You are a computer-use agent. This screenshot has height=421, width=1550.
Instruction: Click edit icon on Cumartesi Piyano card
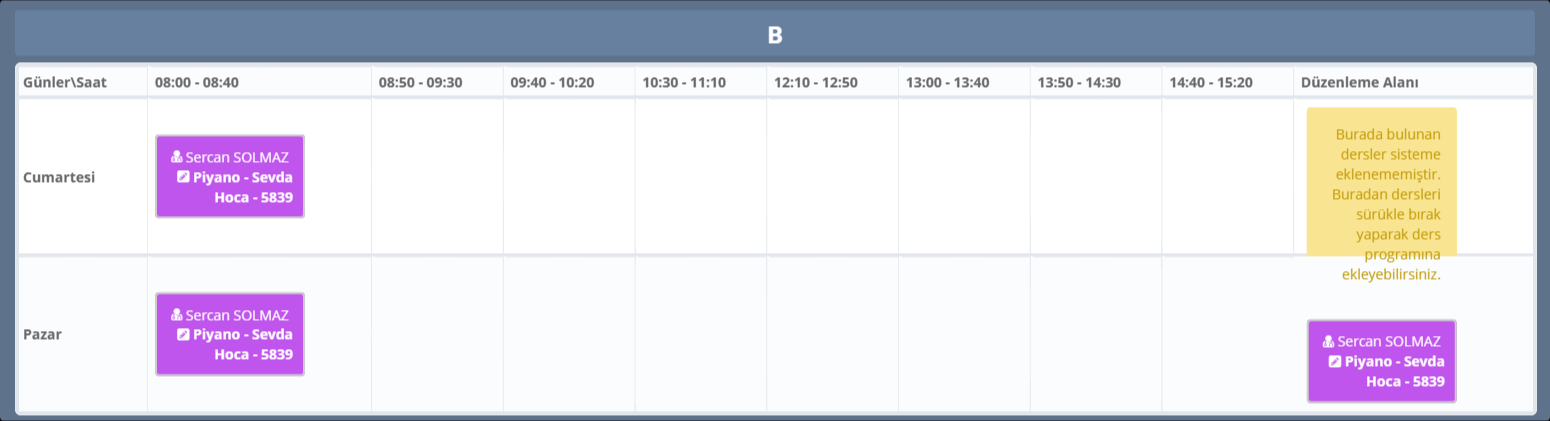click(x=183, y=177)
